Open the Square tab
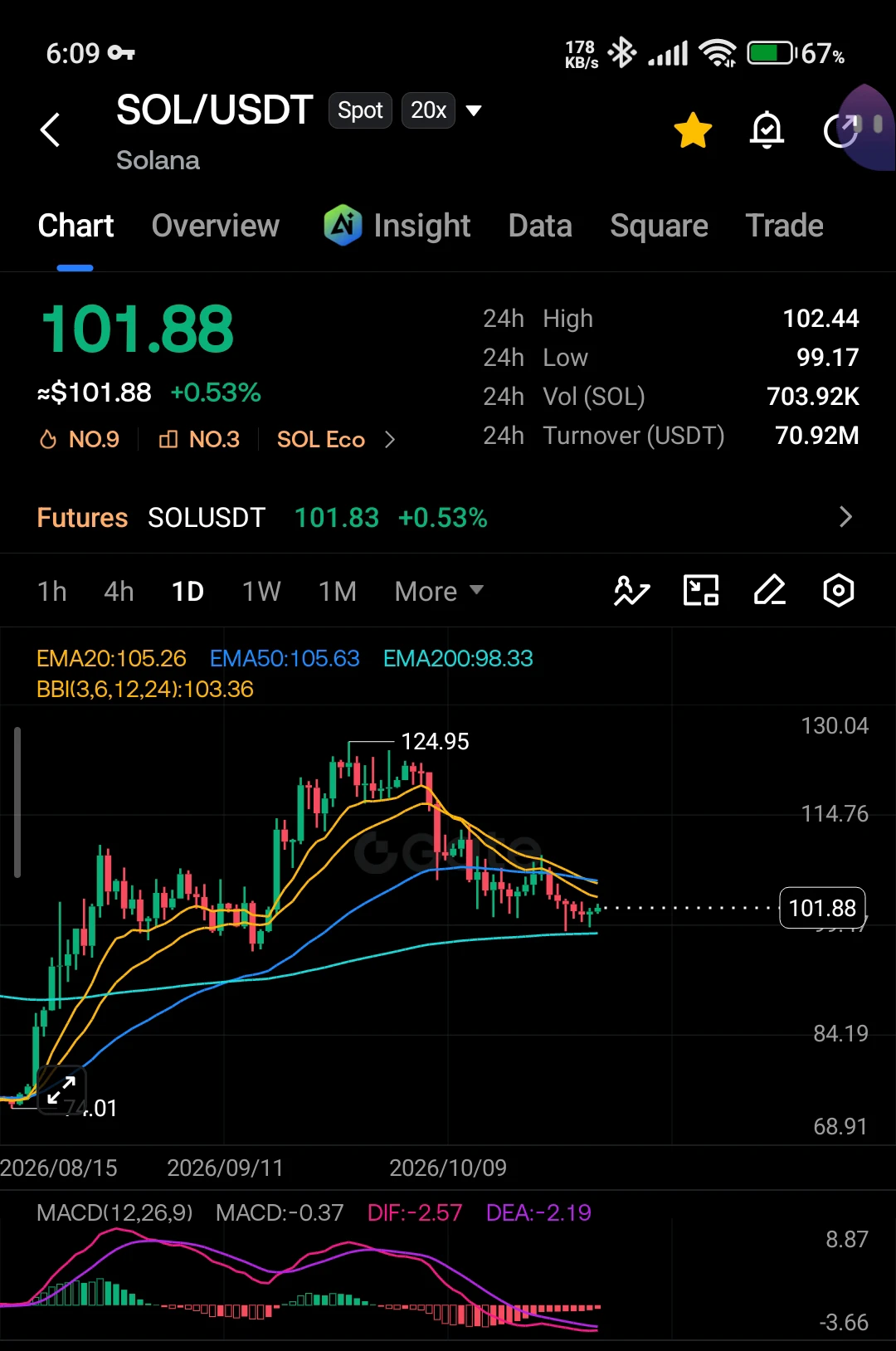The image size is (896, 1351). point(659,226)
